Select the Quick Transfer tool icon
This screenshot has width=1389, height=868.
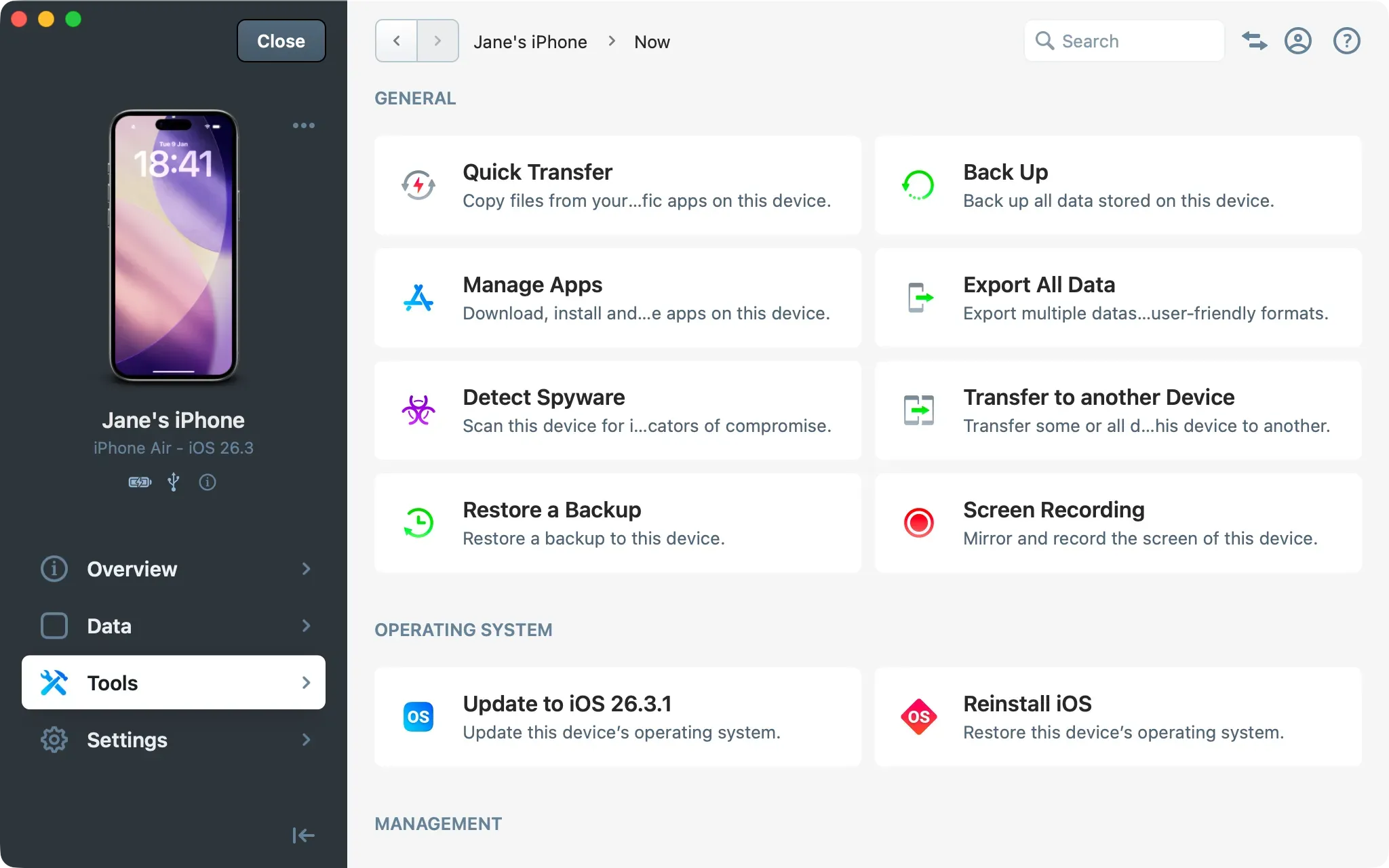[x=418, y=185]
